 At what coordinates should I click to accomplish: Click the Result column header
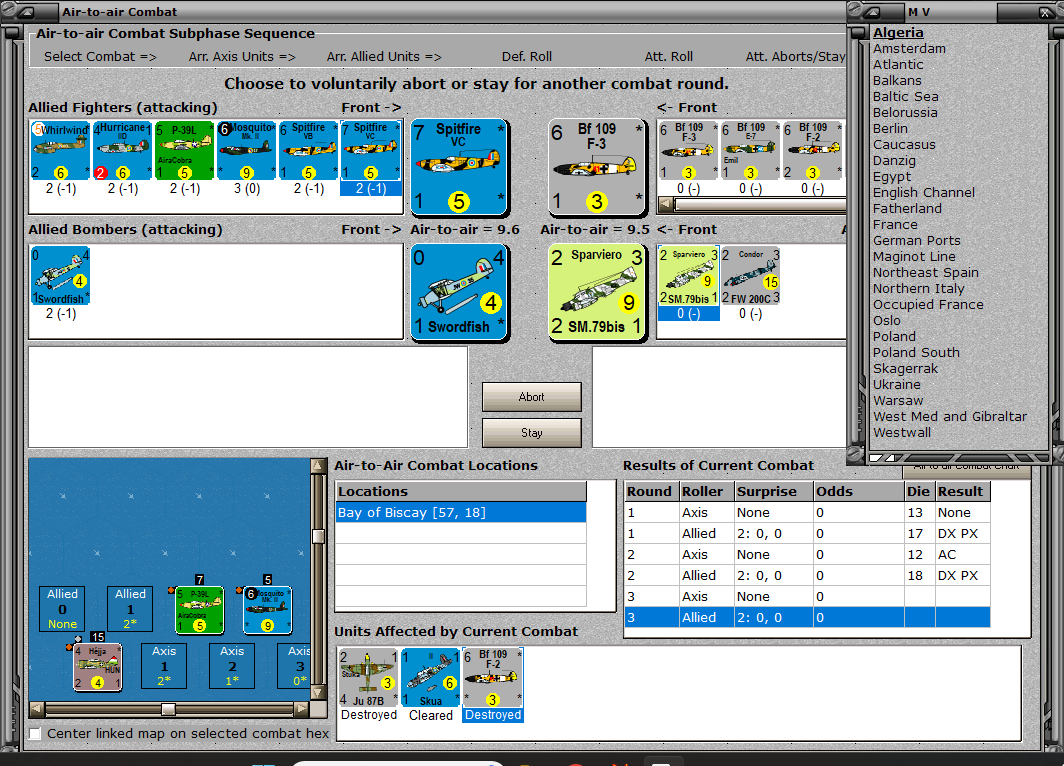click(963, 491)
